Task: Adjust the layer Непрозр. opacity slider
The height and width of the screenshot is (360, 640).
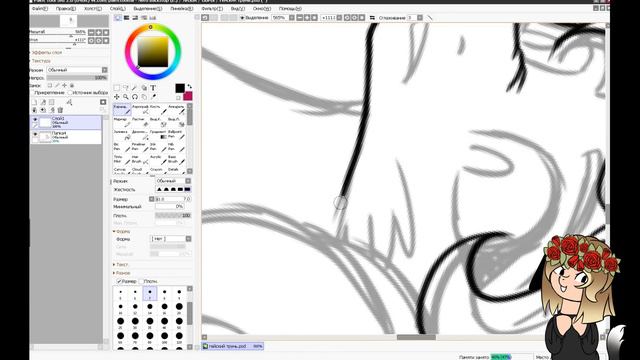Action: (77, 78)
